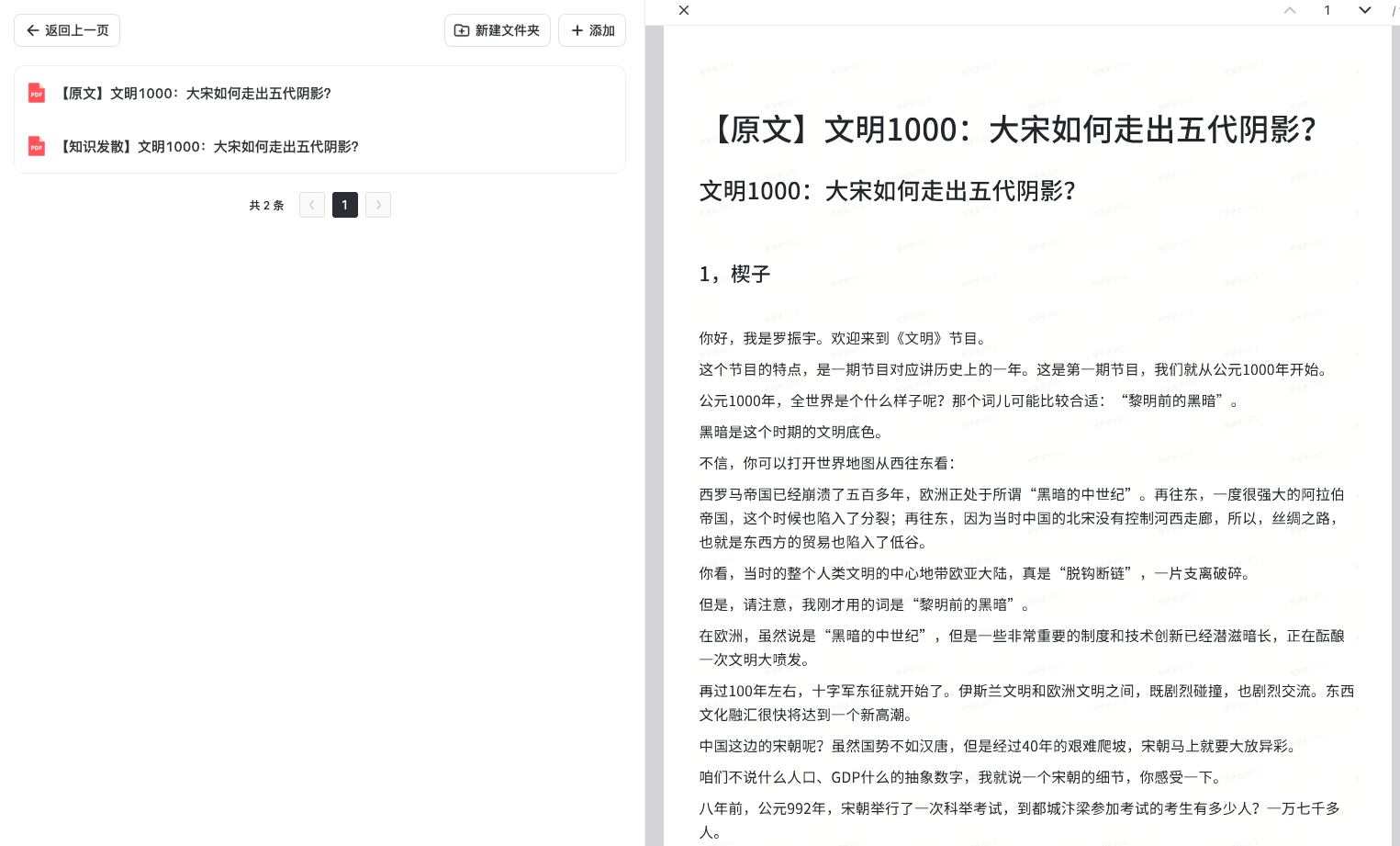Click the page number field in the viewer
Screen dimensions: 1400x846
tap(1327, 10)
